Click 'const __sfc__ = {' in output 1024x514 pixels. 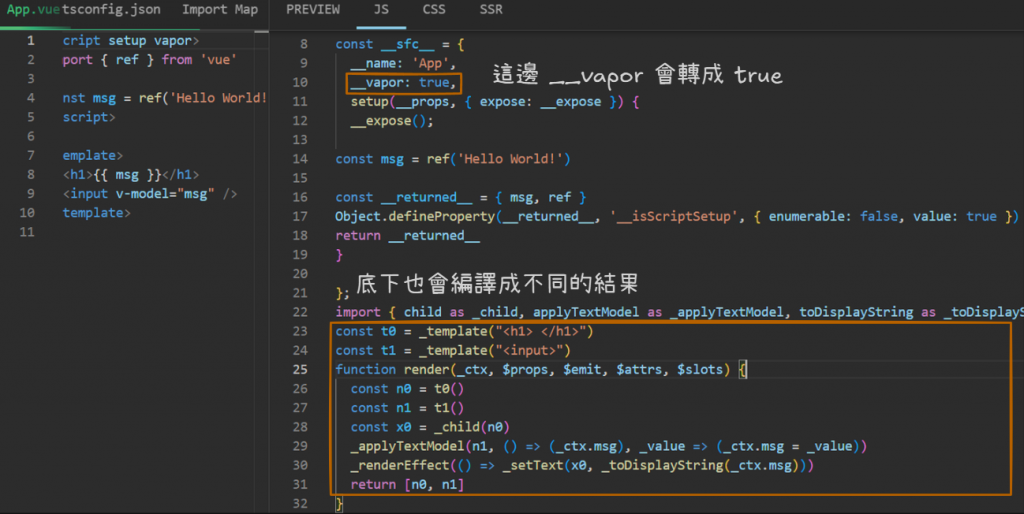[x=400, y=44]
